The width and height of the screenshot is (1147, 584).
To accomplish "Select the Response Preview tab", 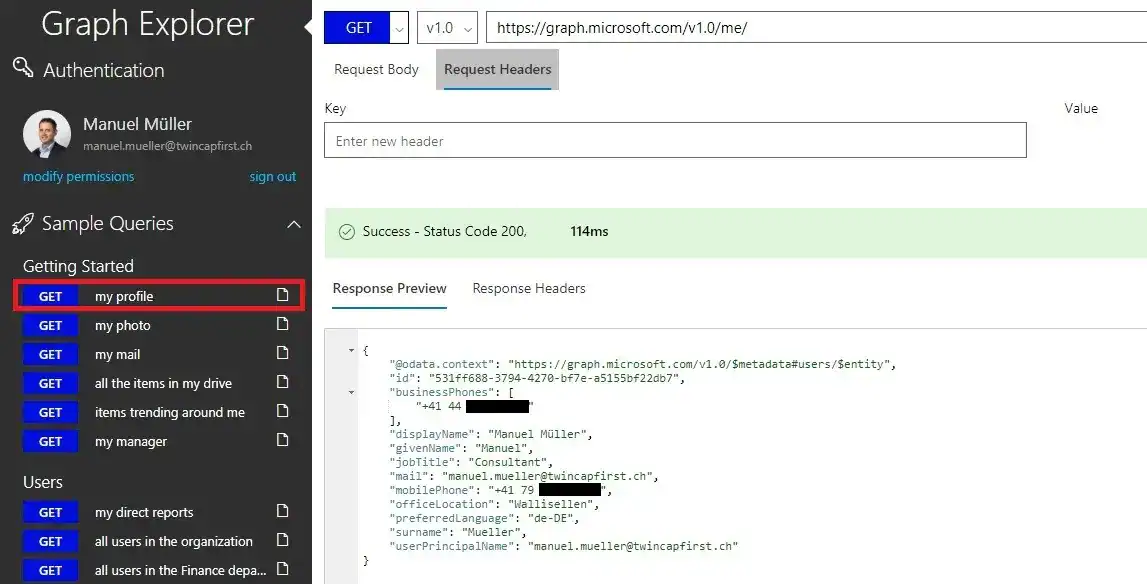I will click(389, 288).
